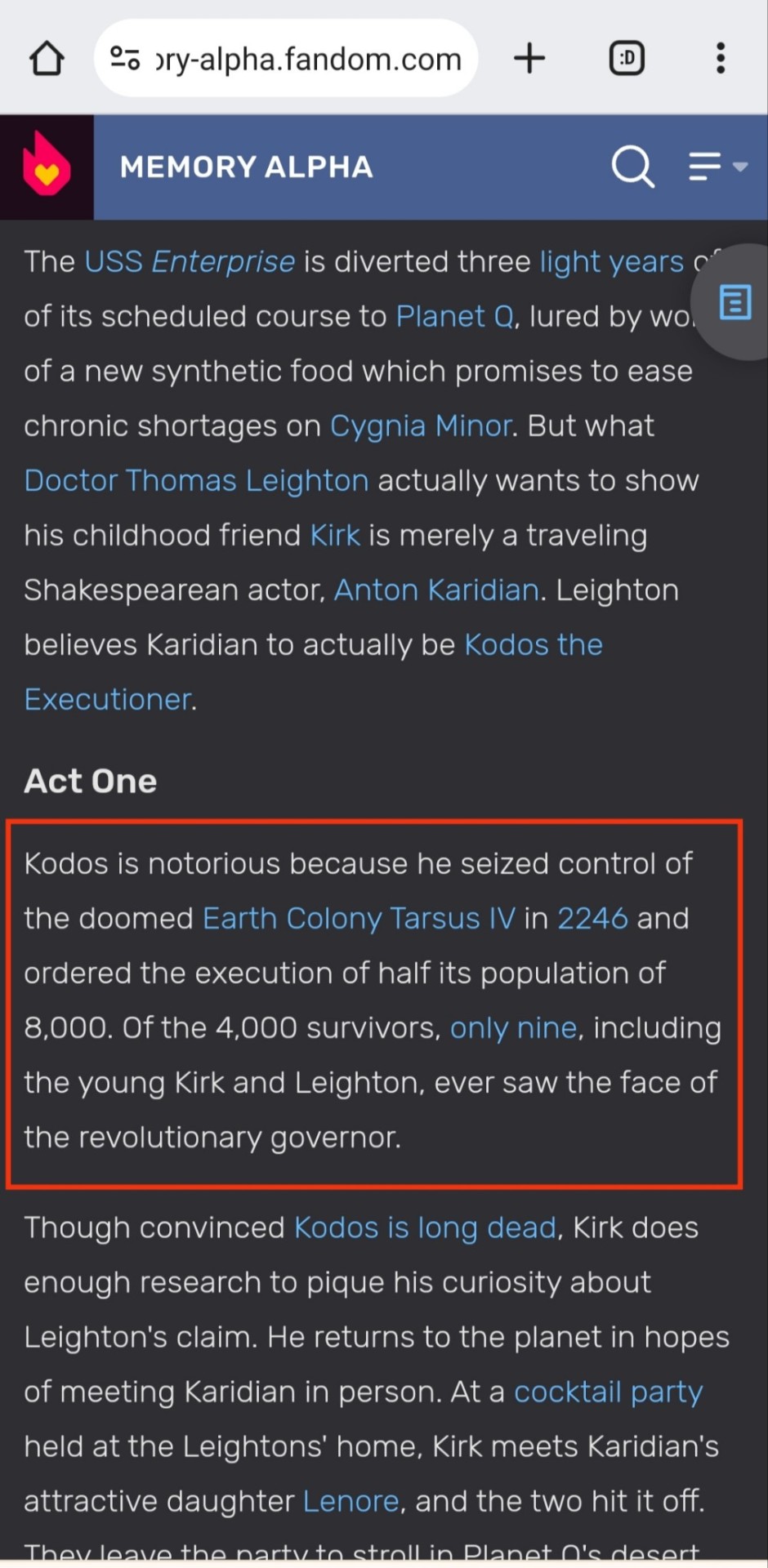Open the Anton Karidian link
Screen dimensions: 768x1568
point(436,590)
